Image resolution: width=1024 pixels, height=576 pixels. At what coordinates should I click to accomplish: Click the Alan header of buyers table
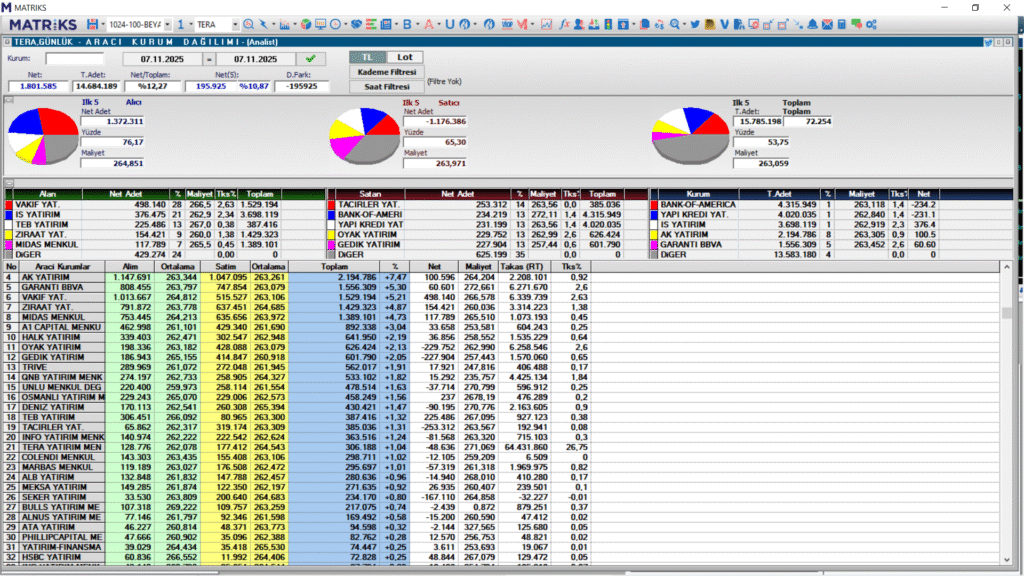pyautogui.click(x=48, y=194)
